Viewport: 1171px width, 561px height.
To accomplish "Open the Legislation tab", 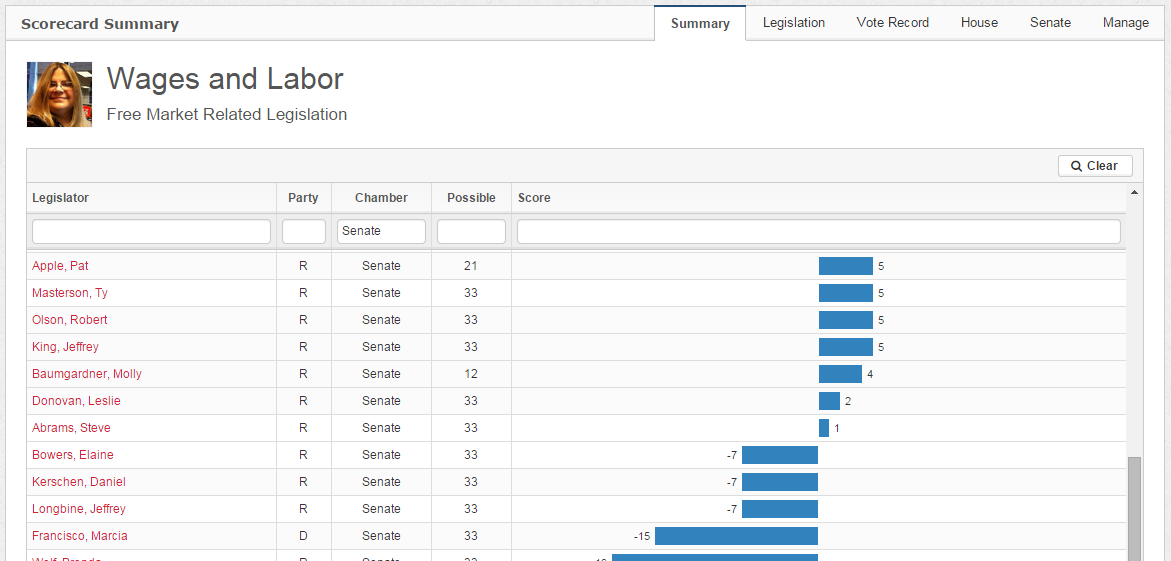I will pyautogui.click(x=793, y=22).
